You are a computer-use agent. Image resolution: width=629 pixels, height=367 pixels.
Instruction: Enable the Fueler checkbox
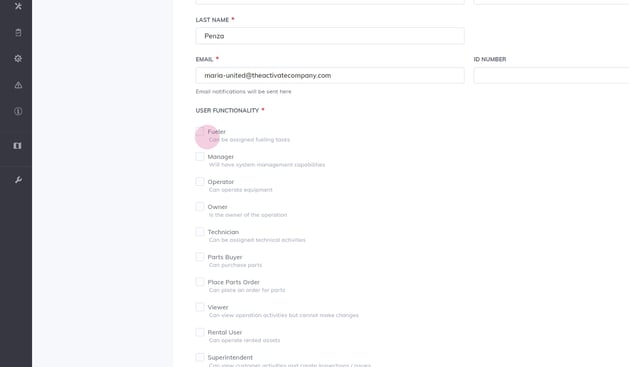(200, 132)
